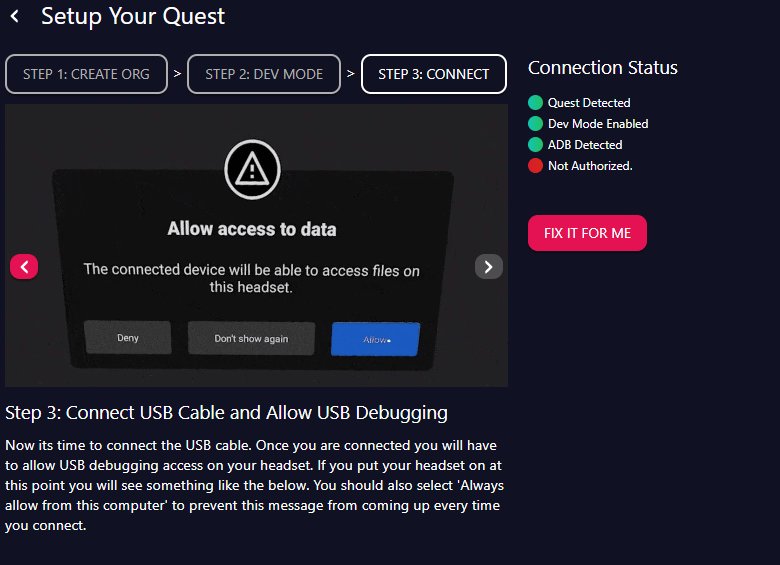This screenshot has height=565, width=780.
Task: Click the blue Allow button in tutorial image
Action: click(376, 339)
